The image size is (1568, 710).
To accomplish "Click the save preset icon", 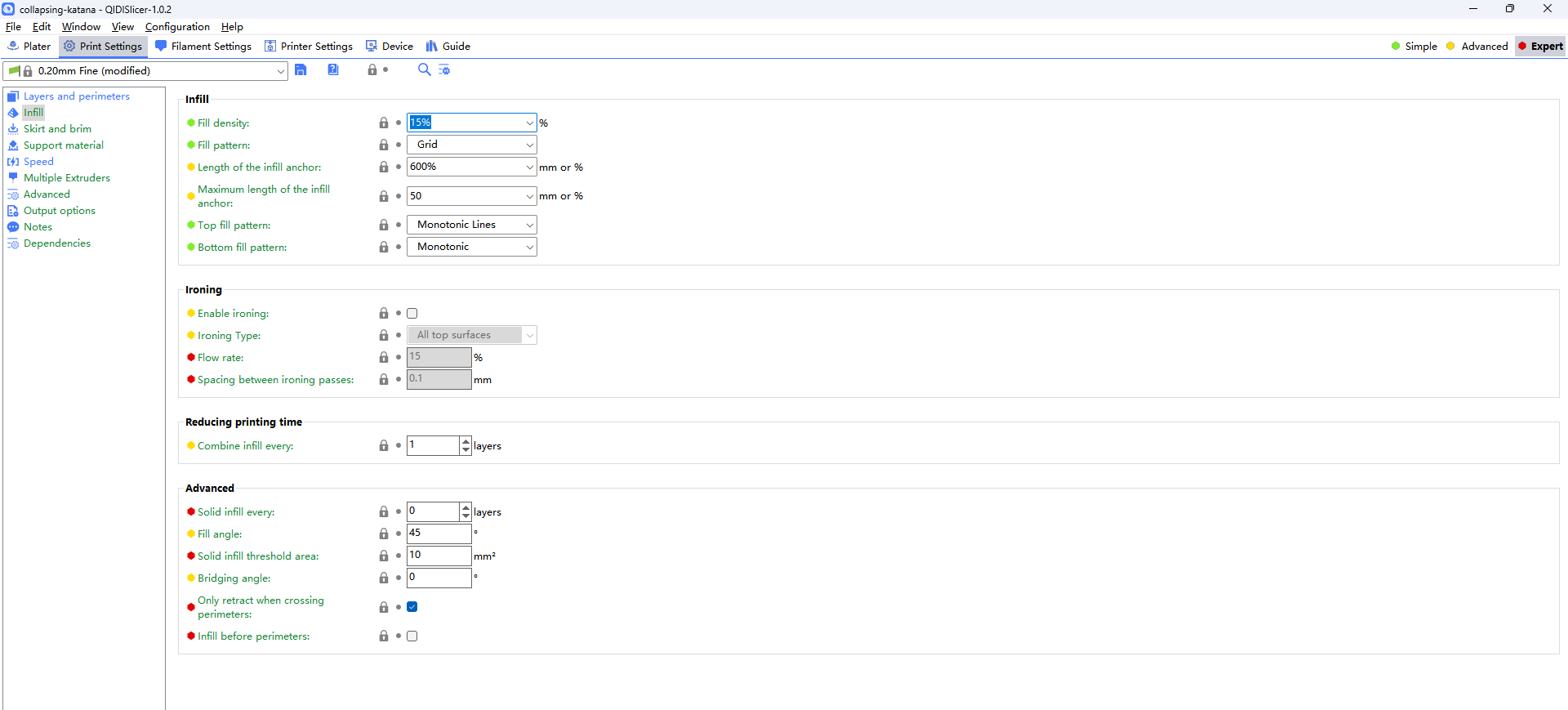I will pyautogui.click(x=301, y=70).
